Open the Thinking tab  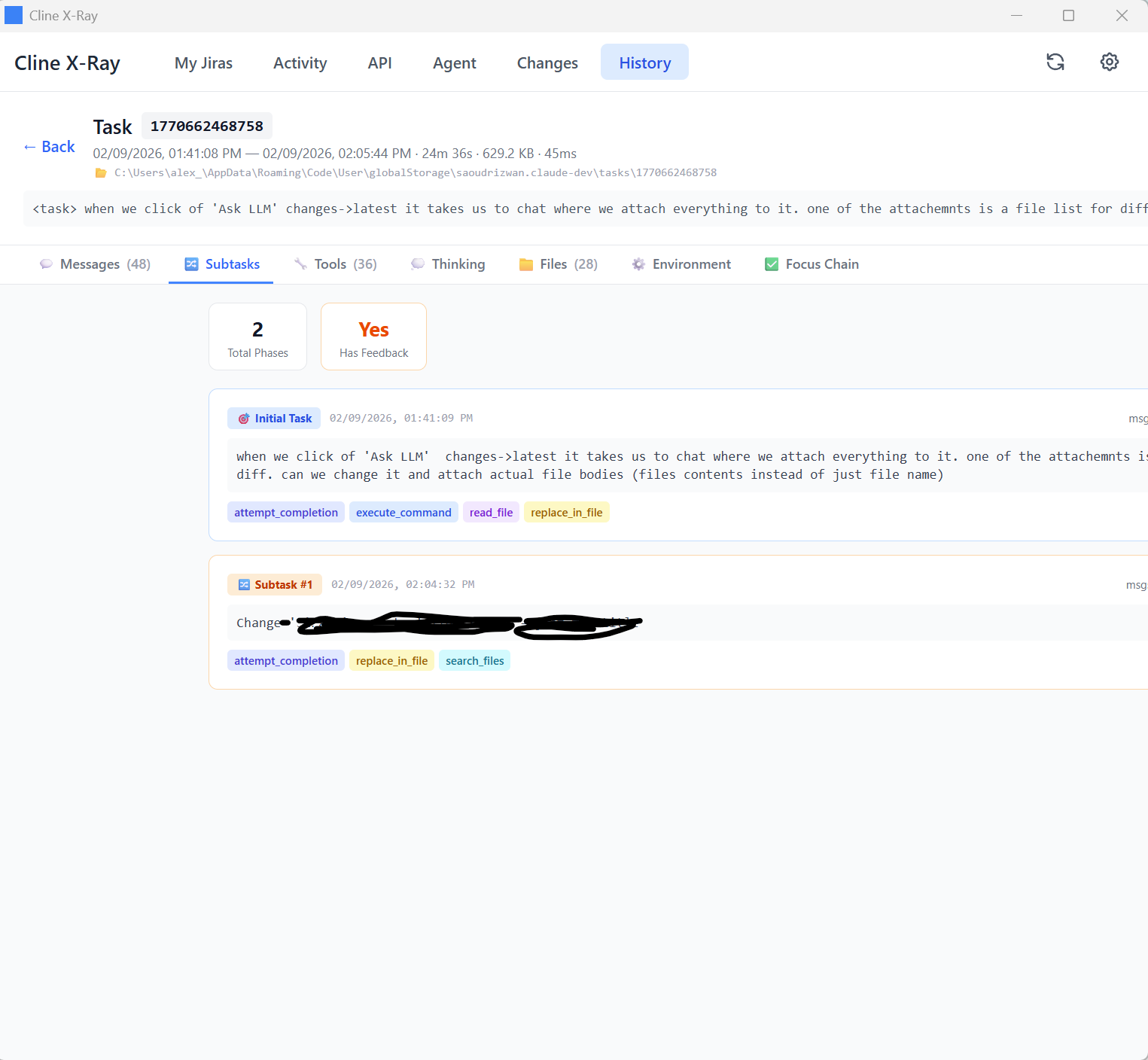point(448,264)
